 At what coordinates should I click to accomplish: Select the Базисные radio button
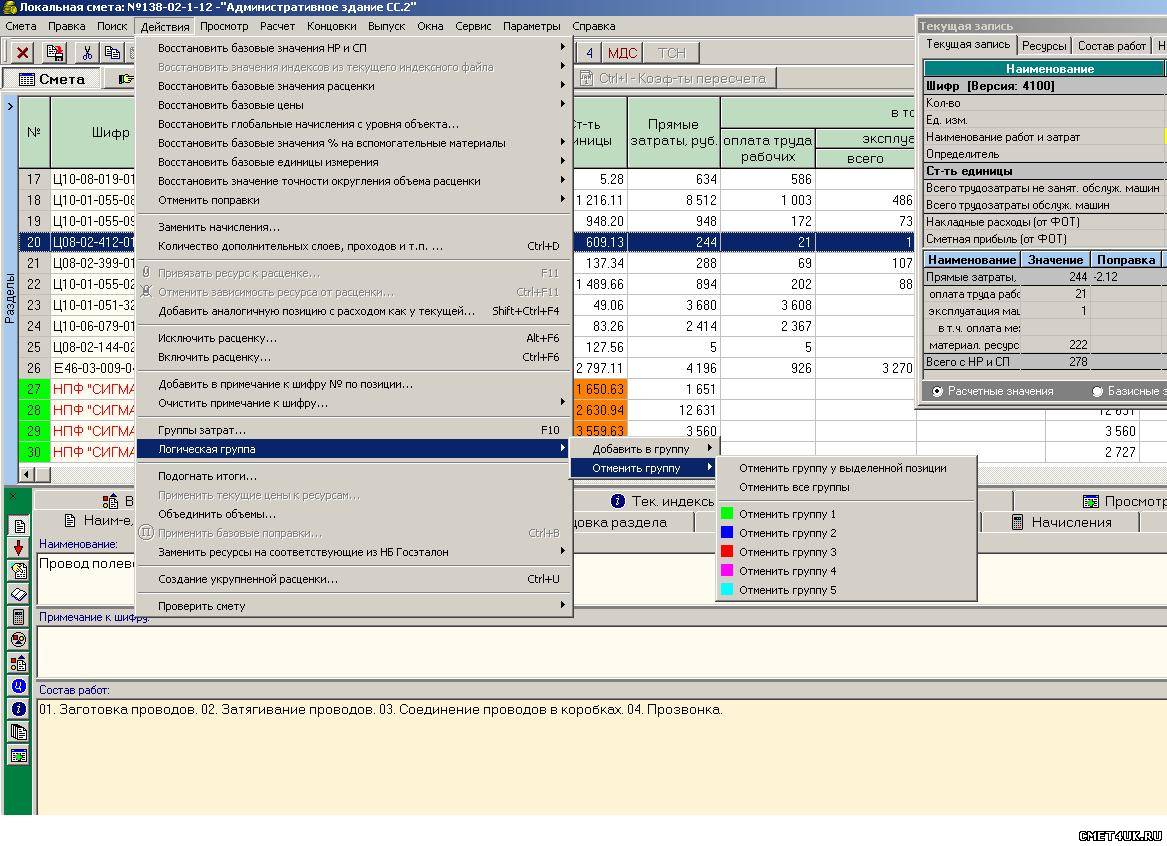[1098, 391]
